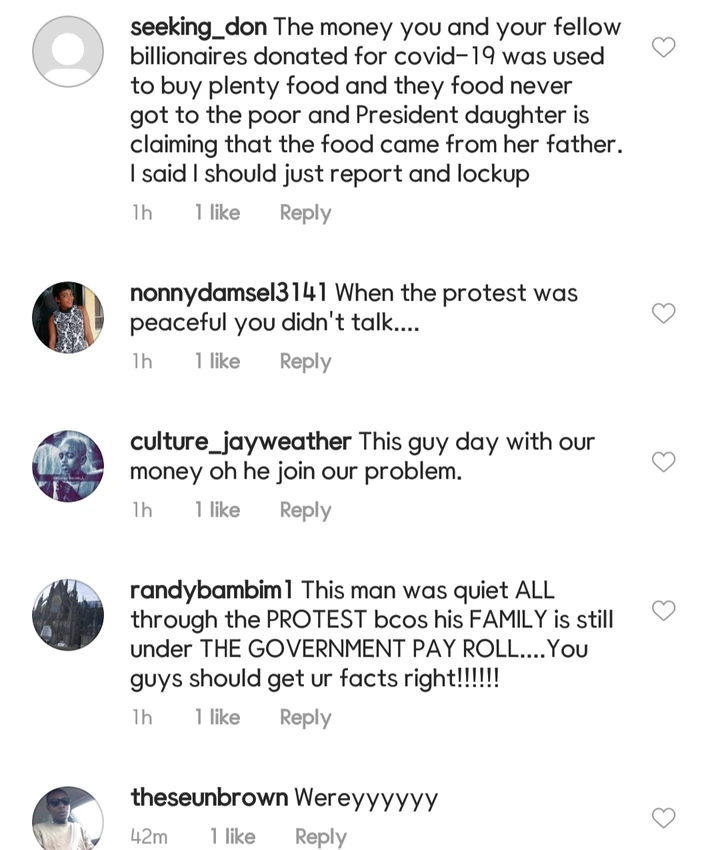The height and width of the screenshot is (850, 720).
Task: Like randybambim1's comment via heart icon
Action: pos(663,610)
